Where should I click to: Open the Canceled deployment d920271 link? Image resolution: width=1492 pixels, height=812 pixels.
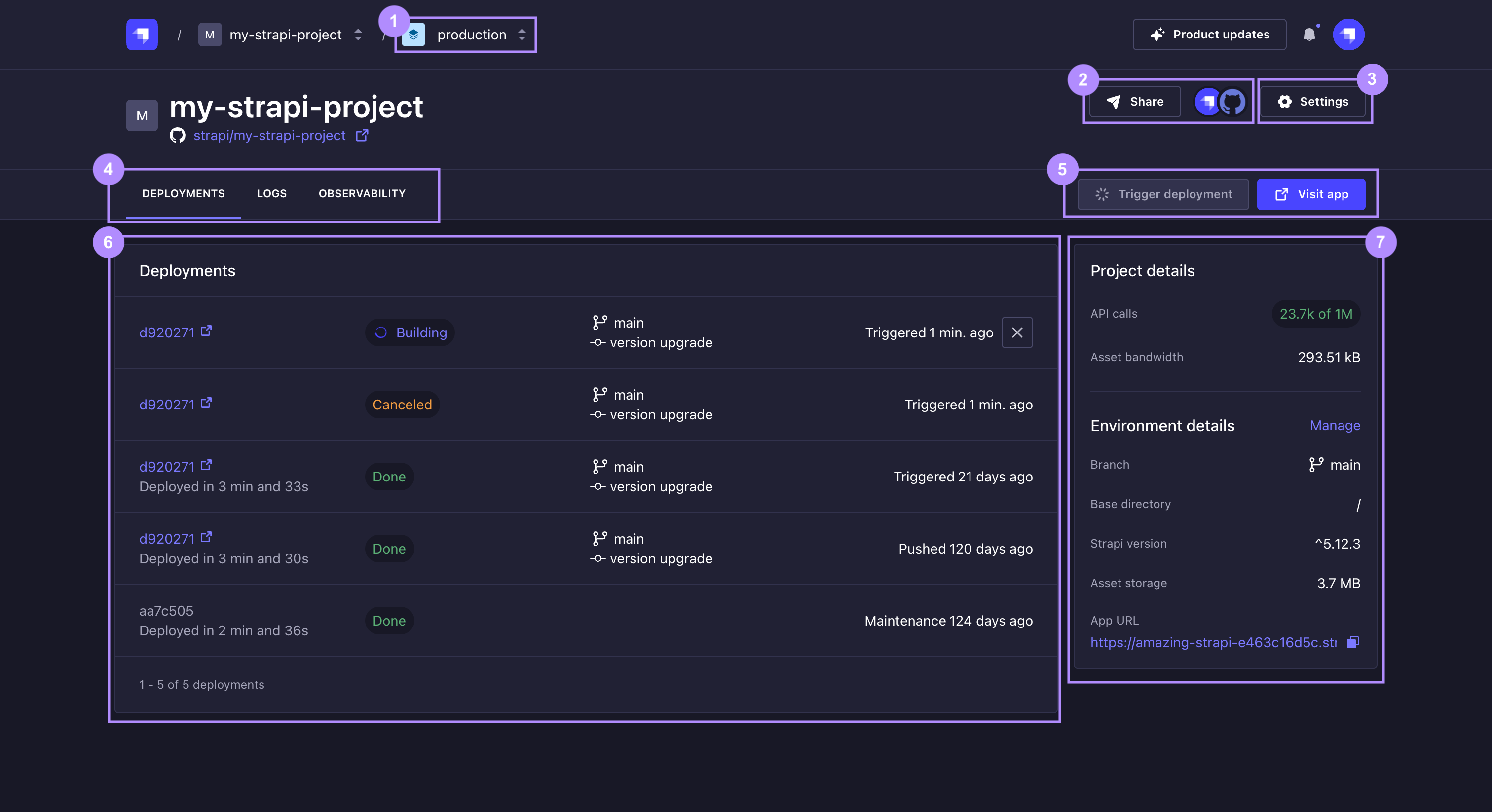pyautogui.click(x=176, y=404)
